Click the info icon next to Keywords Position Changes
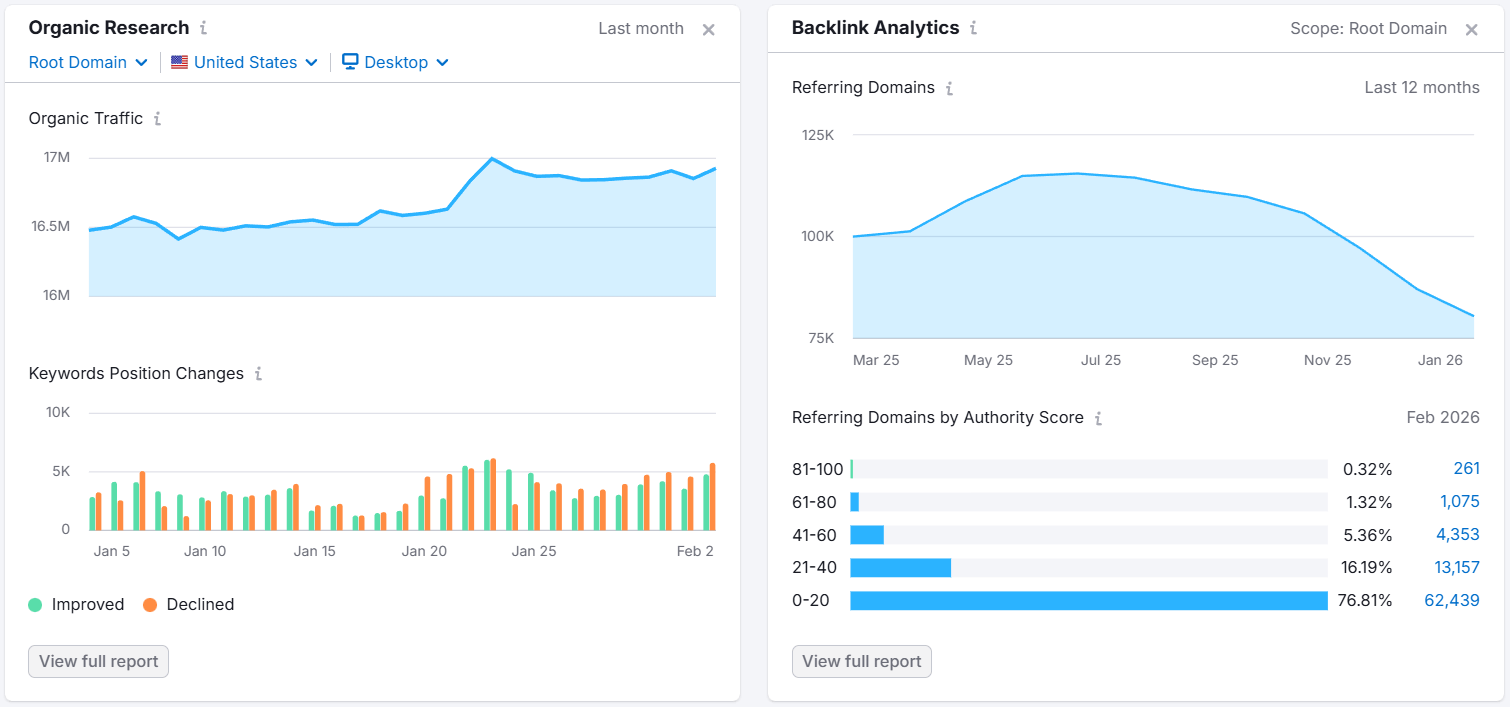Screen dimensions: 1510x707 258,373
